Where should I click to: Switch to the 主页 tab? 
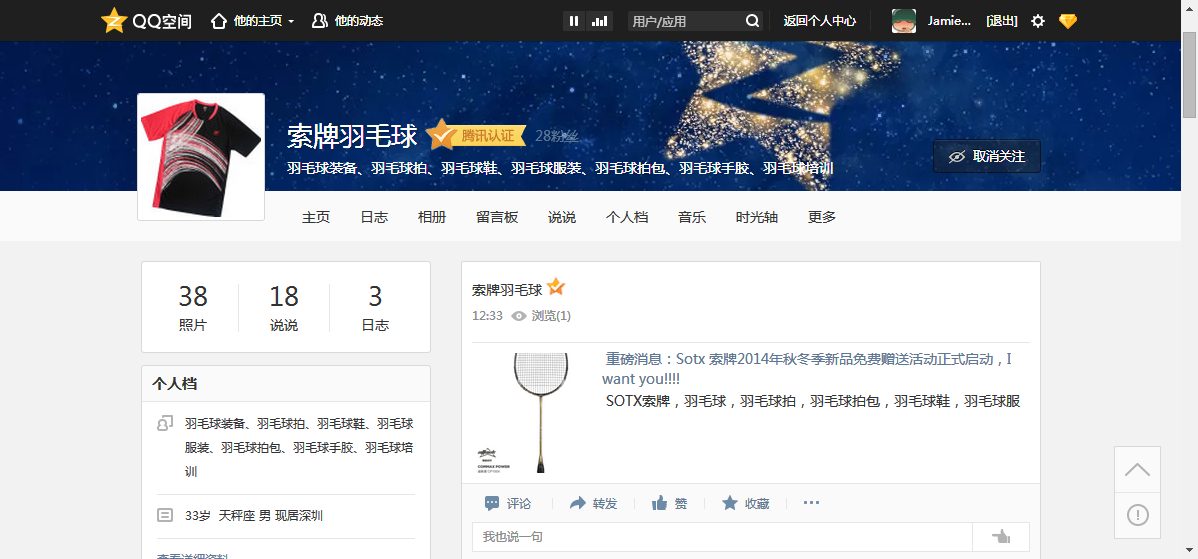tap(316, 217)
